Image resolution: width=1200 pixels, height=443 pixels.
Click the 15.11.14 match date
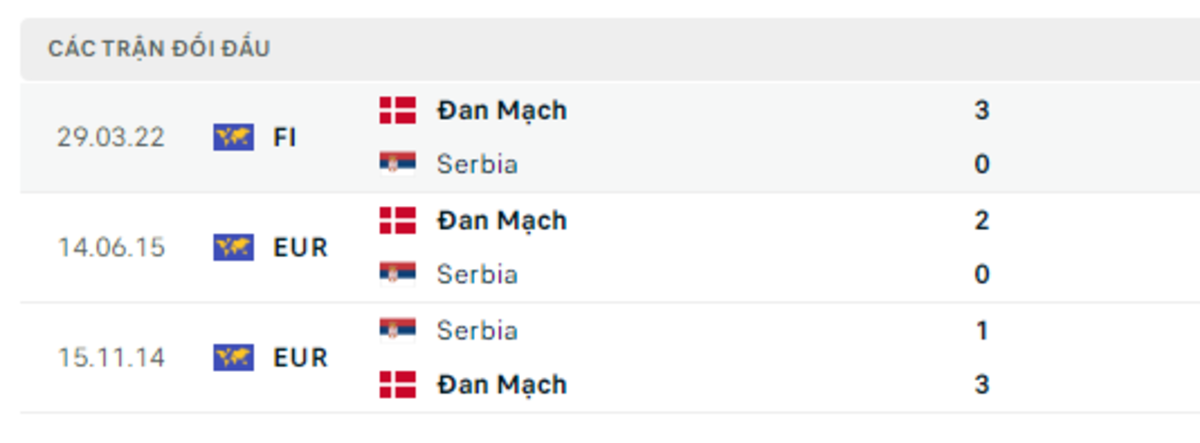[110, 357]
